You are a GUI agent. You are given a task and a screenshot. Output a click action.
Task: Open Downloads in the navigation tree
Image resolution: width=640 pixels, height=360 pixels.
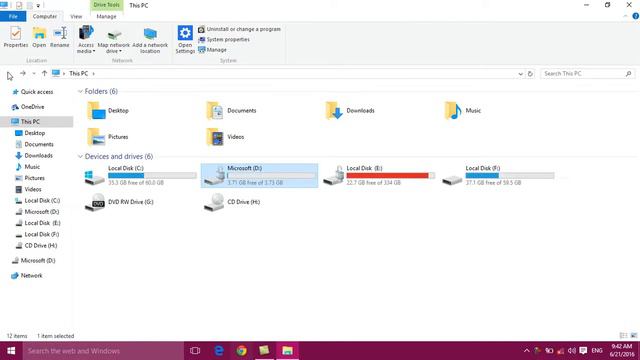(x=34, y=156)
